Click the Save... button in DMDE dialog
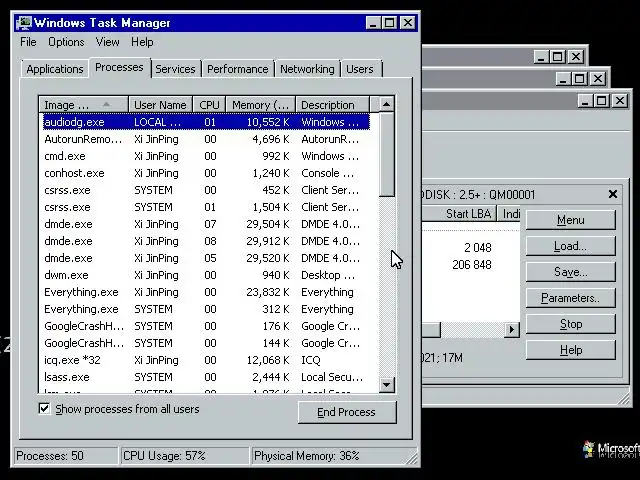 (x=571, y=272)
